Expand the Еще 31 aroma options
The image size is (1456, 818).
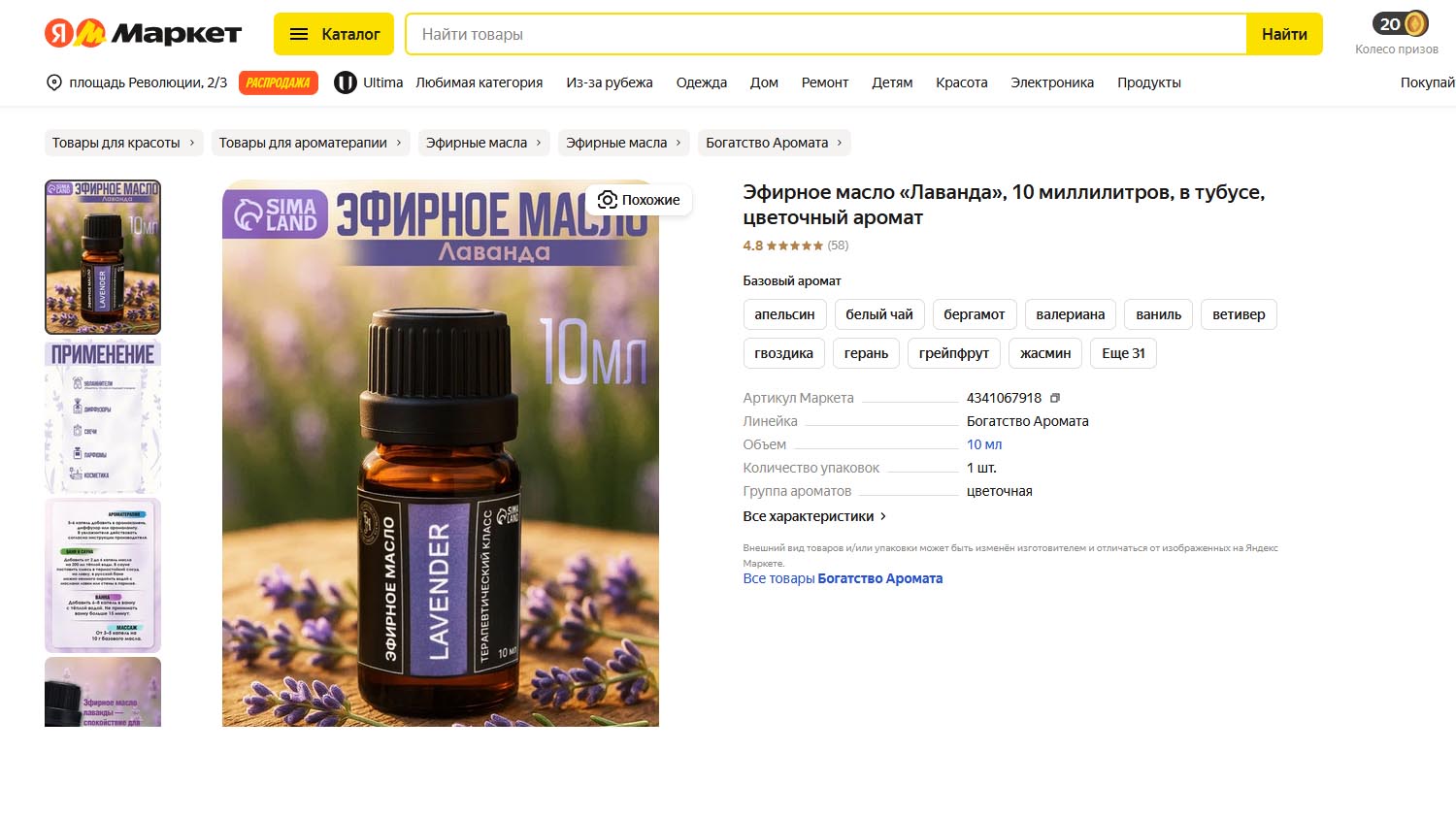pyautogui.click(x=1123, y=353)
